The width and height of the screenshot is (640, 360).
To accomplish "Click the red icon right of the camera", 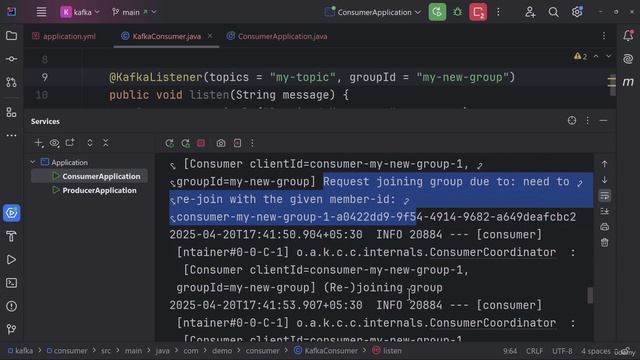I will [x=237, y=143].
